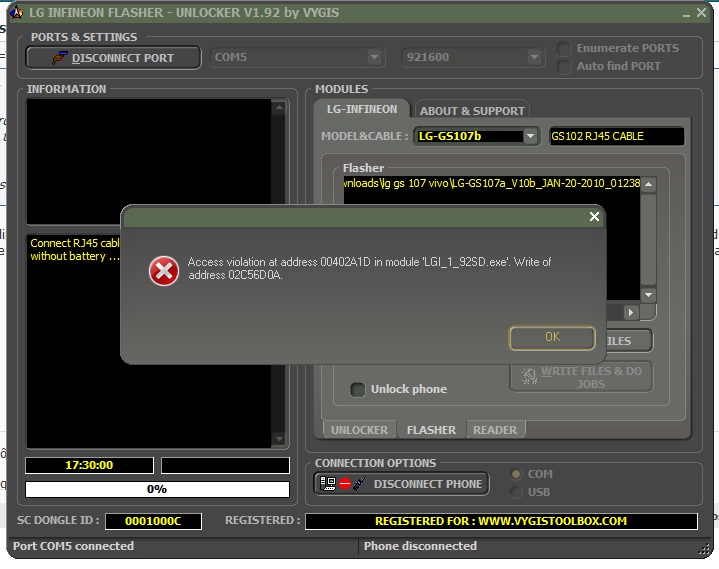This screenshot has height=569, width=719.
Task: Switch to the LG-INFINEON tab
Action: pyautogui.click(x=362, y=109)
